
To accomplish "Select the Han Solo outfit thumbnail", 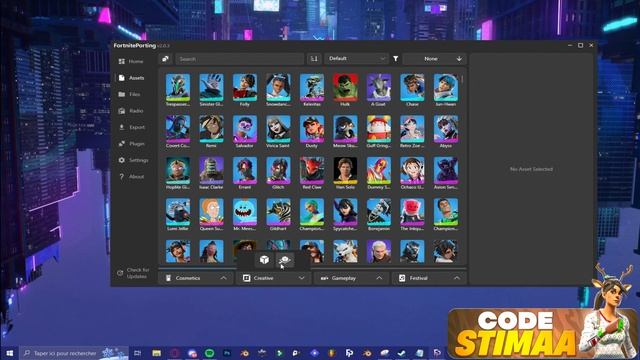I will click(345, 171).
